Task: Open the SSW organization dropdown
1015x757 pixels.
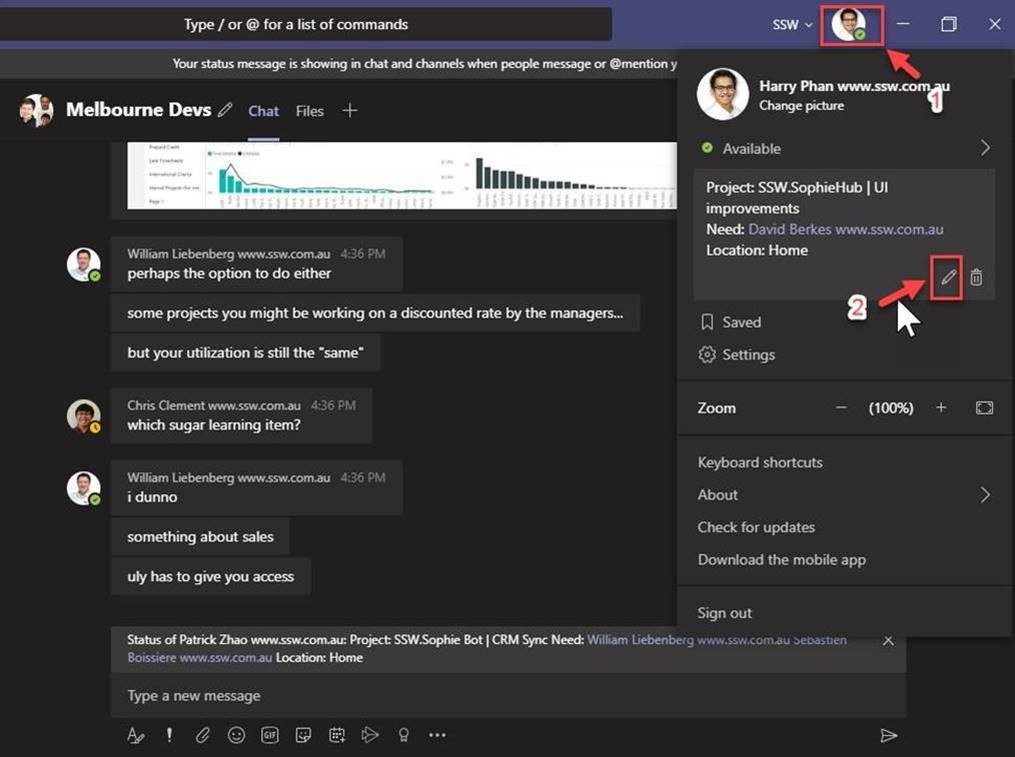Action: point(792,24)
